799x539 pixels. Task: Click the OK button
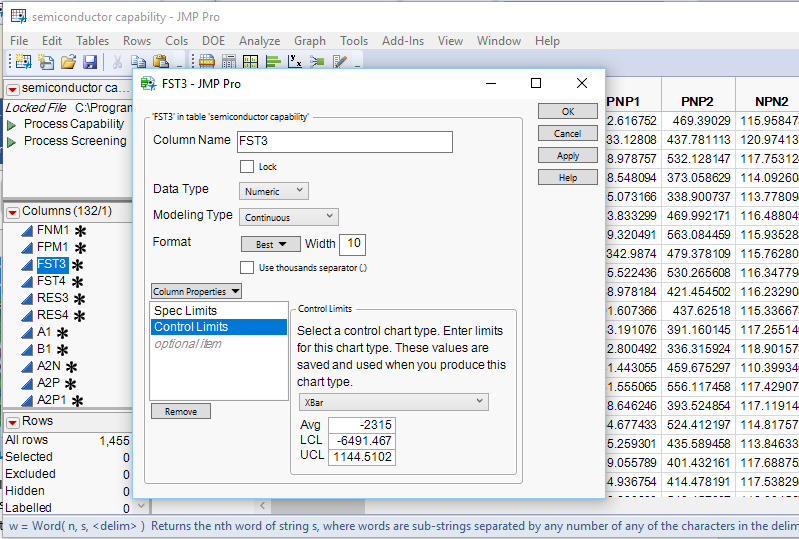(x=568, y=112)
